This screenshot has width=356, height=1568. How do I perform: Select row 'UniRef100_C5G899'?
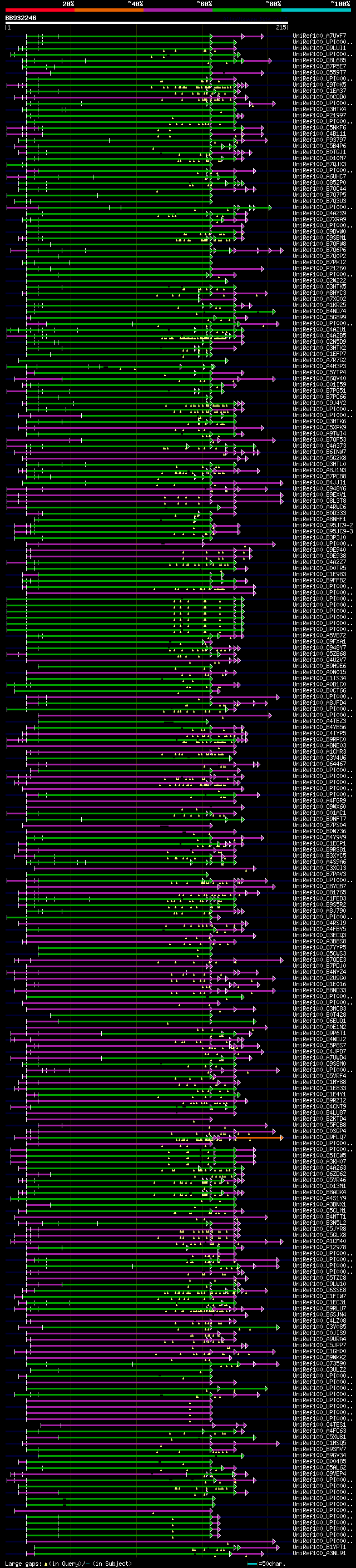point(319,317)
